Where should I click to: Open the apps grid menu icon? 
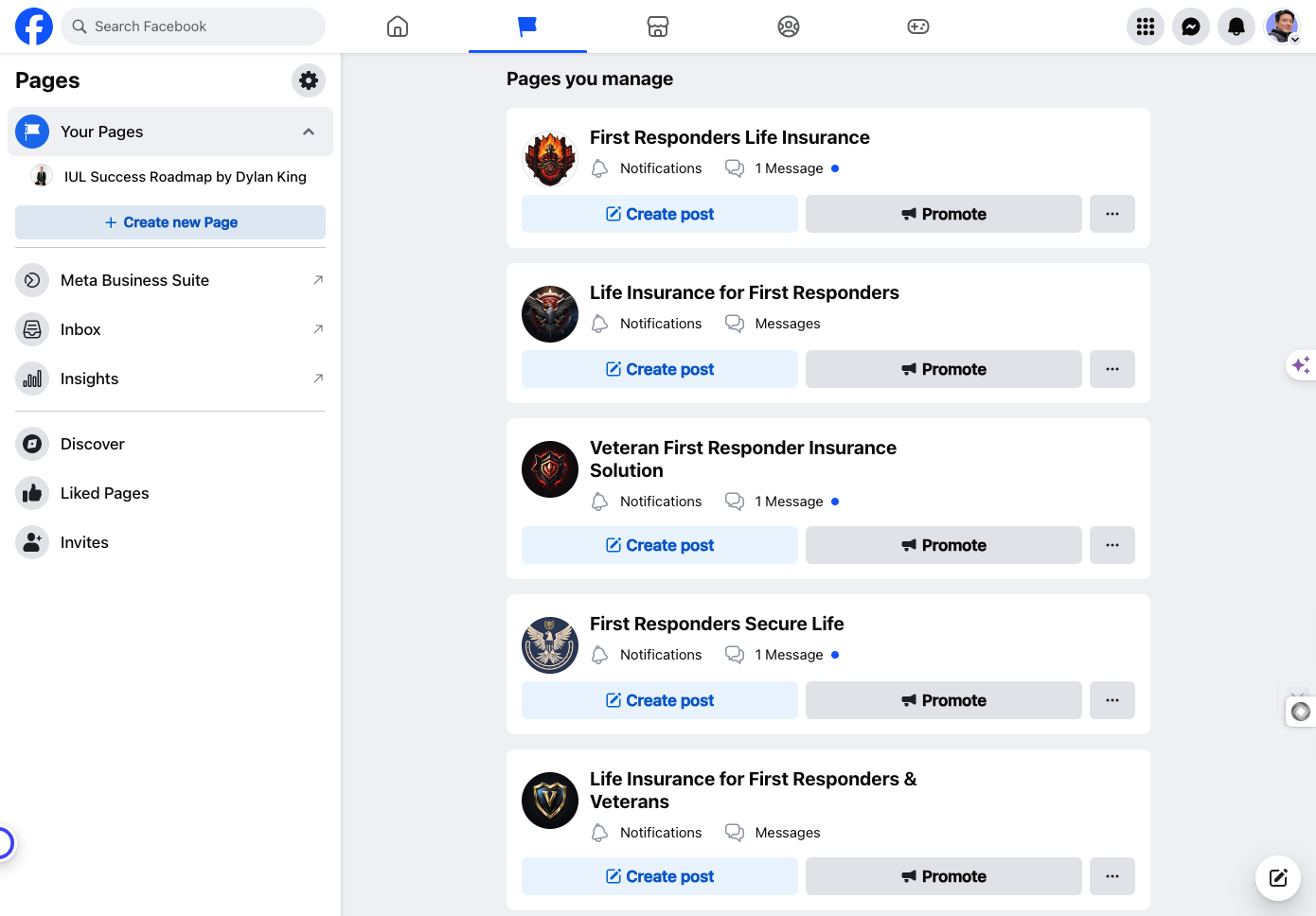[1146, 26]
